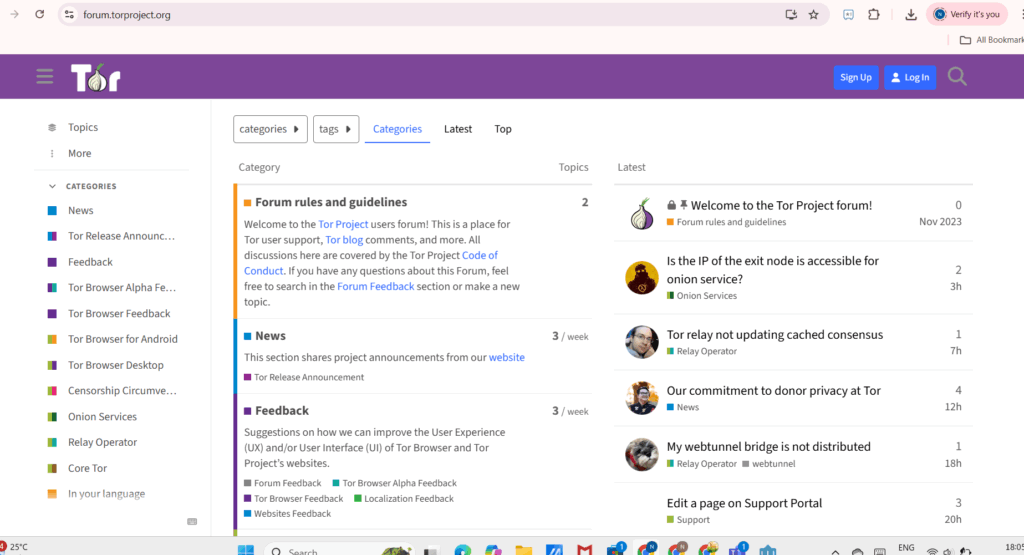1024x555 pixels.
Task: Open the Topics stack icon in sidebar
Action: (x=52, y=127)
